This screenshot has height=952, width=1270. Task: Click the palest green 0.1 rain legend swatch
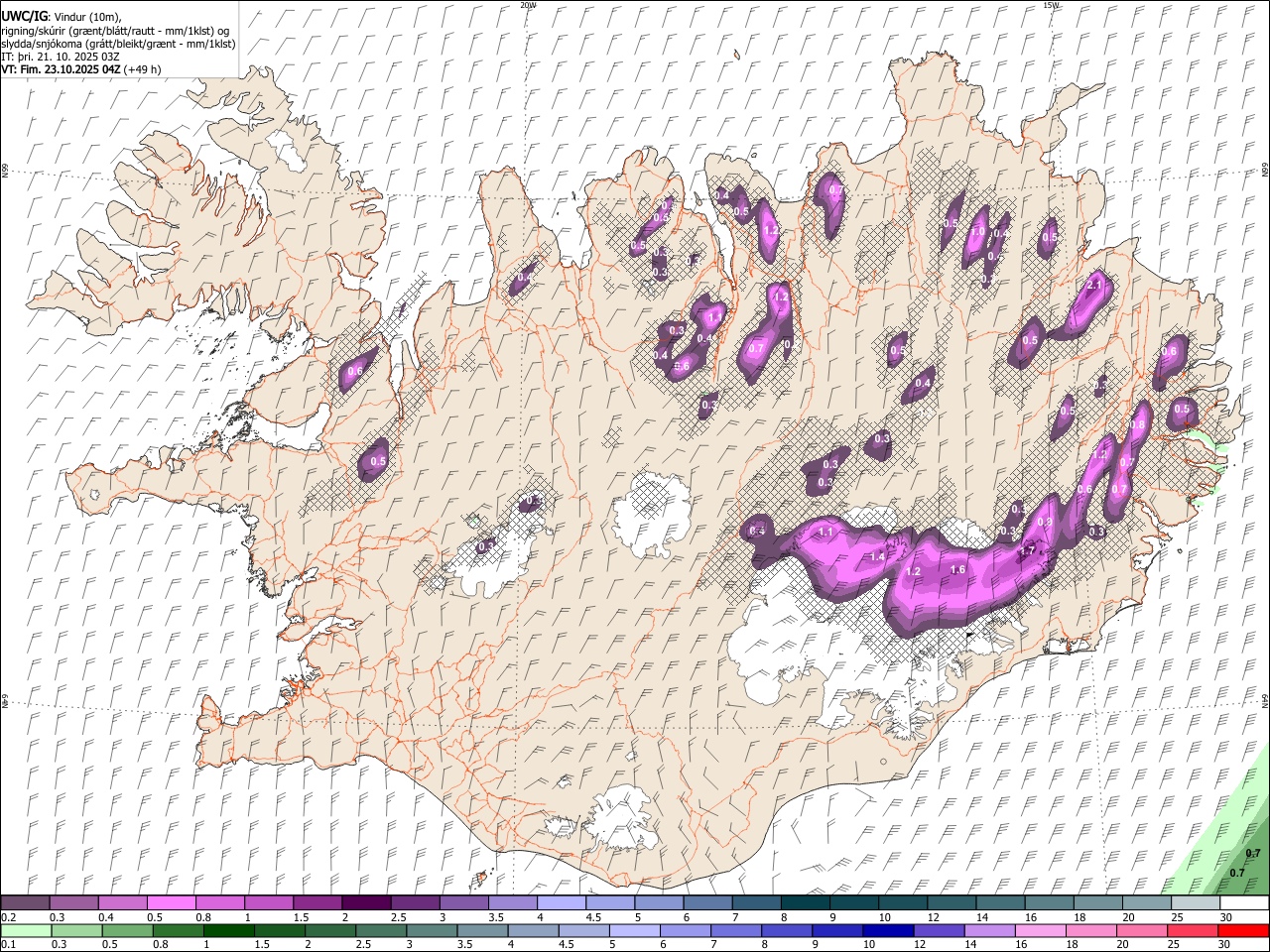(x=27, y=930)
